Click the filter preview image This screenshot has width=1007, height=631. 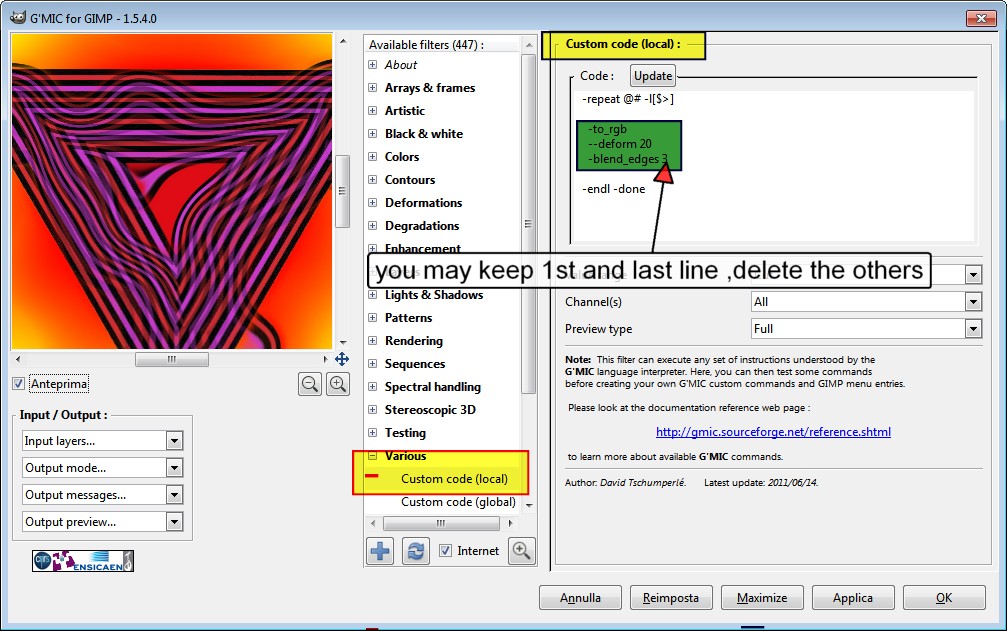pos(171,191)
